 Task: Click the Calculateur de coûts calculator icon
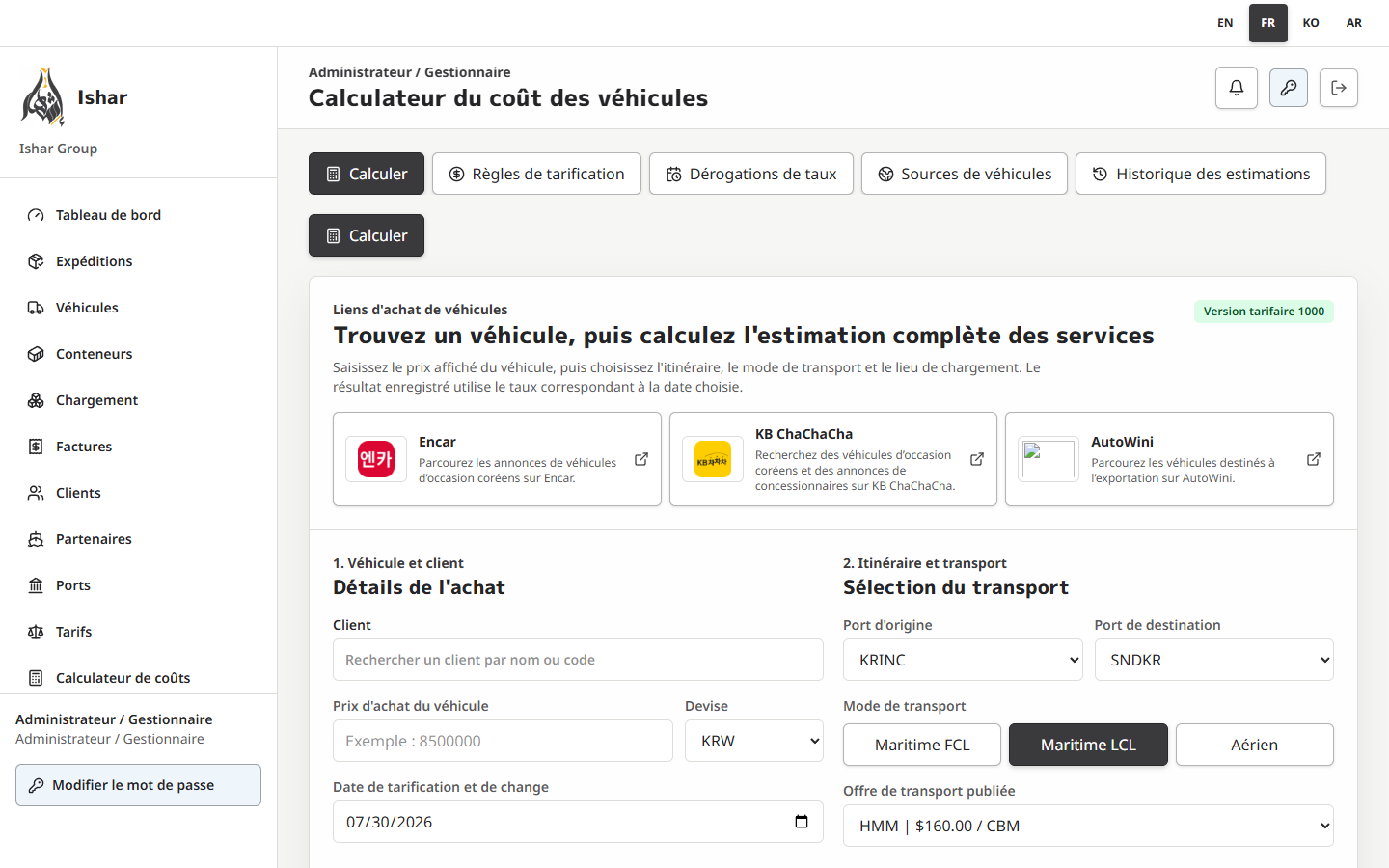[36, 678]
